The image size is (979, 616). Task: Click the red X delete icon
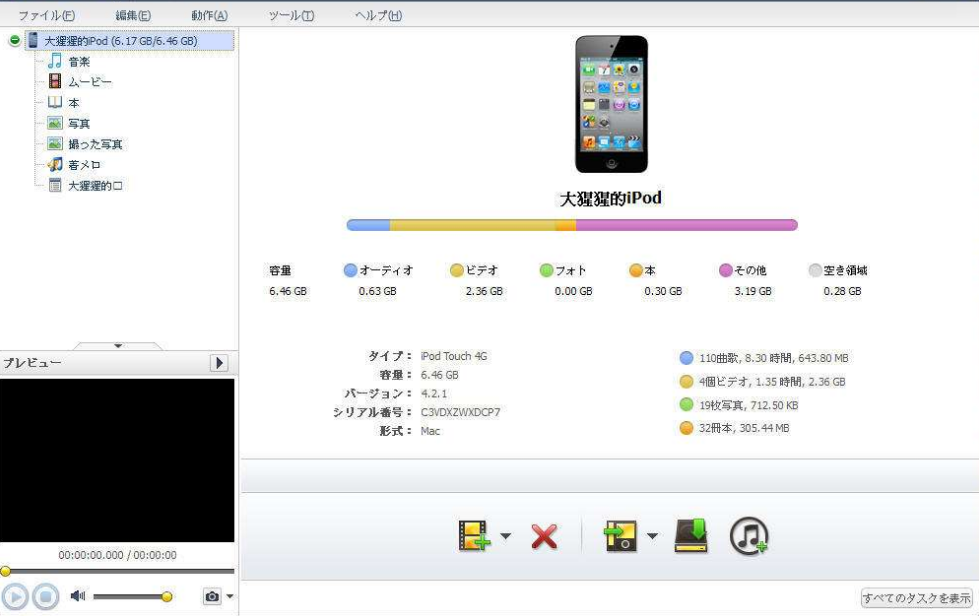(x=544, y=537)
